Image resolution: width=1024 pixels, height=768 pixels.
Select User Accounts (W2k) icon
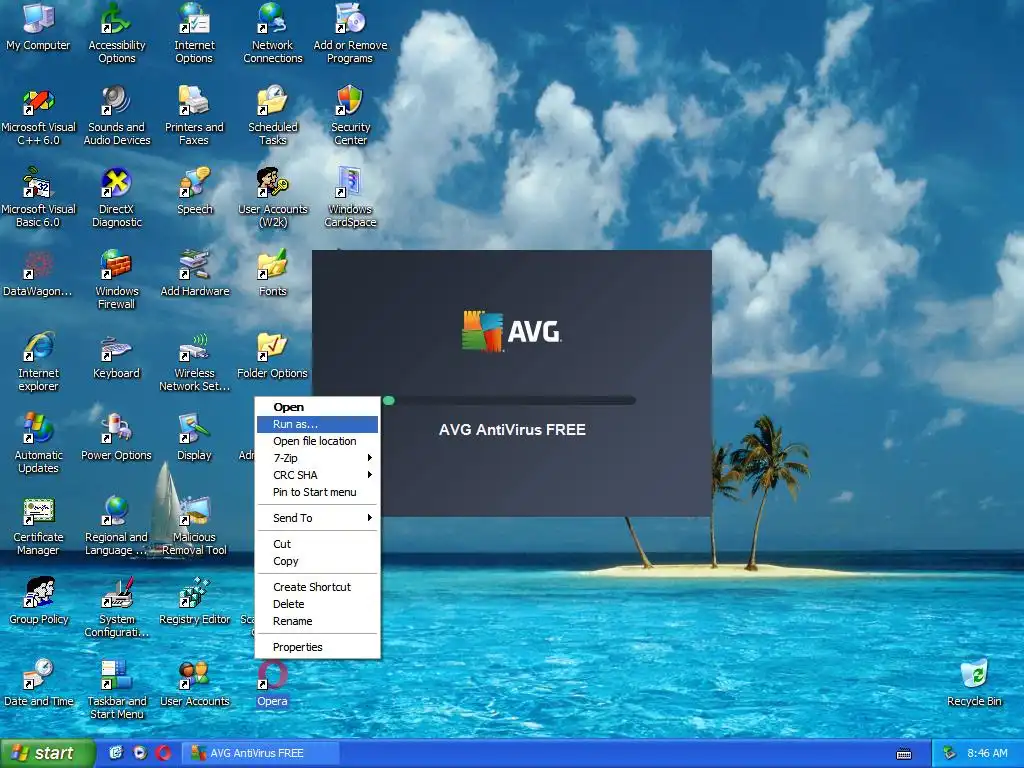272,197
